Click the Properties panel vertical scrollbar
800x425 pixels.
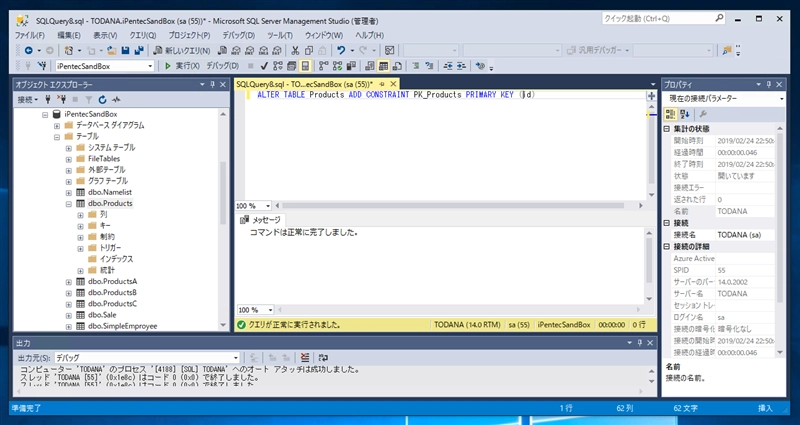pyautogui.click(x=780, y=218)
